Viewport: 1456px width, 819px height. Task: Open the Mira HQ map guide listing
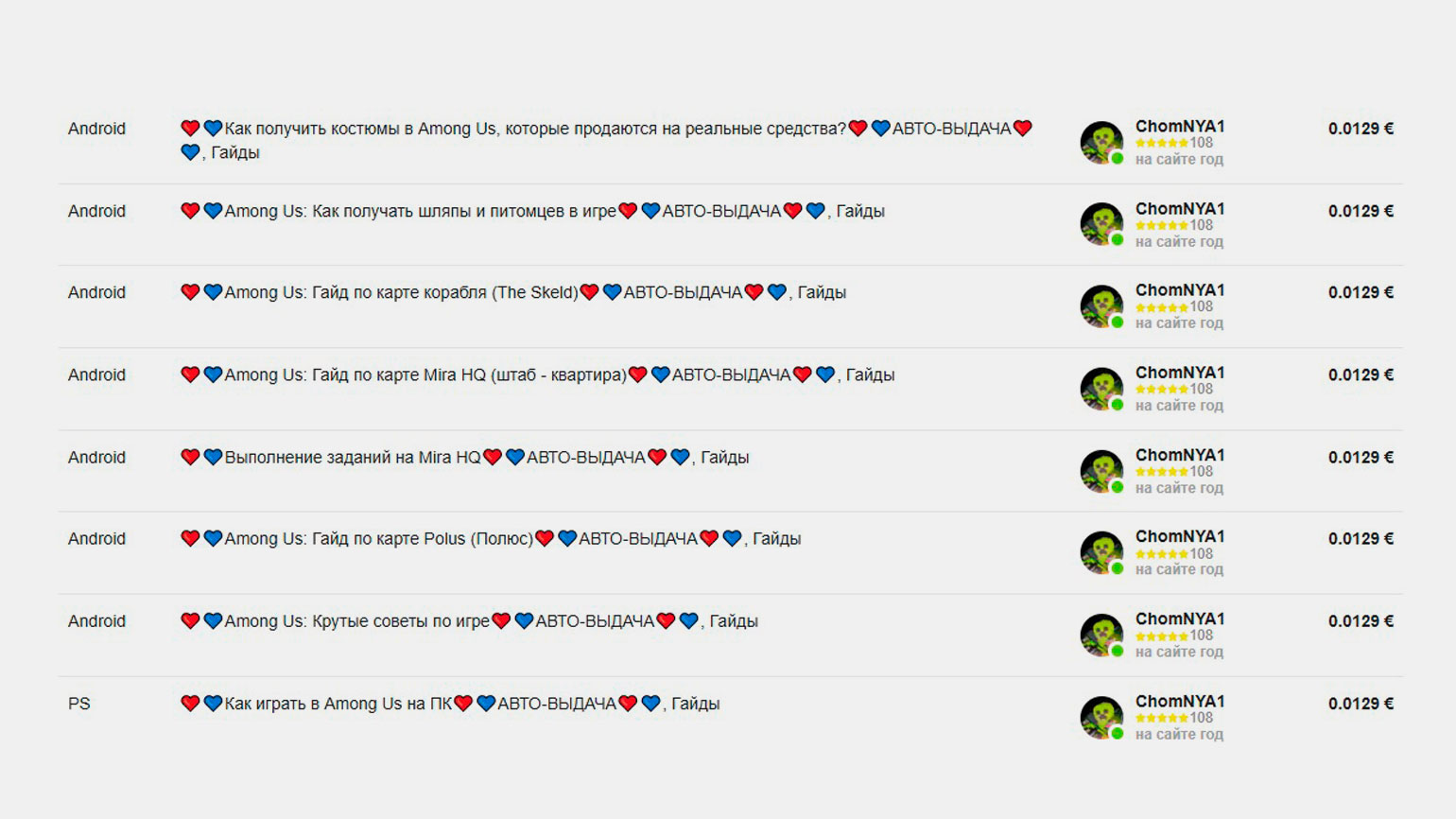pos(537,375)
